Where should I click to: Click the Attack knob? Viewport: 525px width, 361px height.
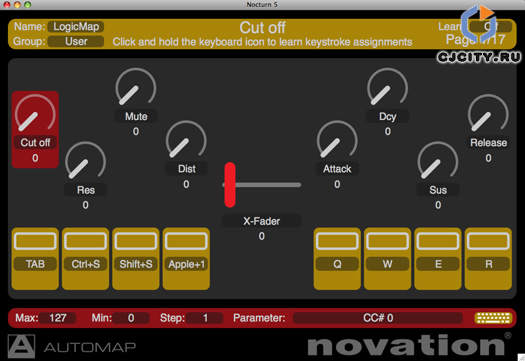pos(337,139)
